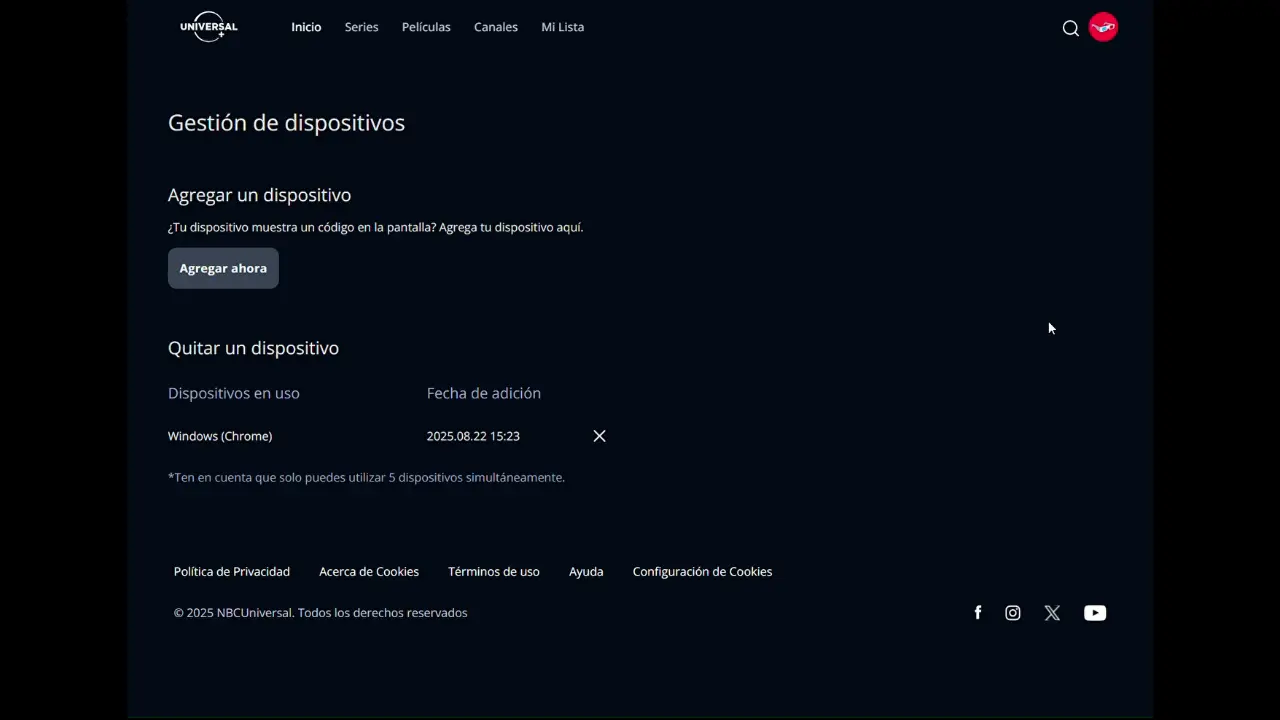
Task: Remove the Windows (Chrome) device with X
Action: pyautogui.click(x=599, y=436)
